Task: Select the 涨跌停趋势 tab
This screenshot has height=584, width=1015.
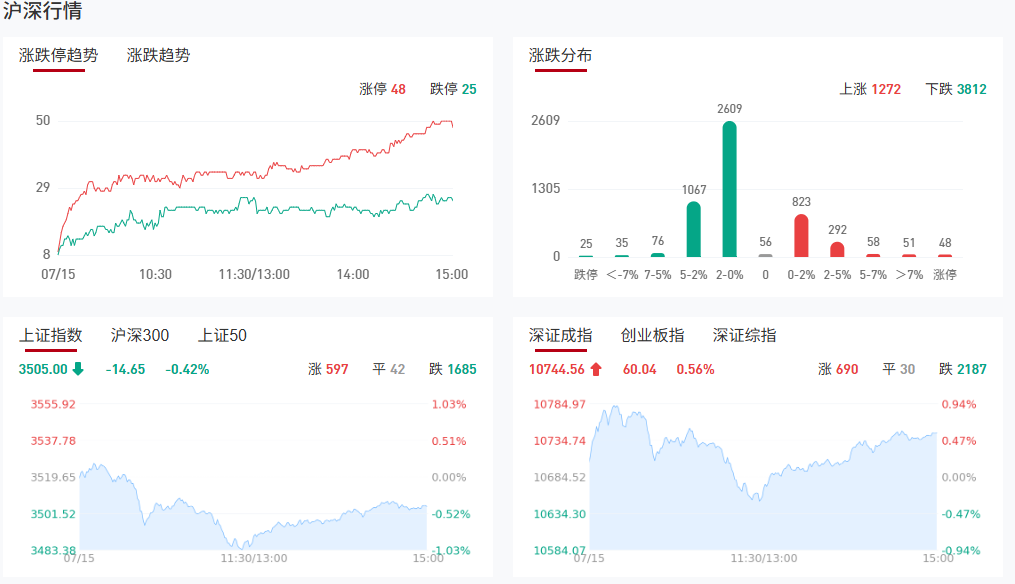Action: (59, 56)
